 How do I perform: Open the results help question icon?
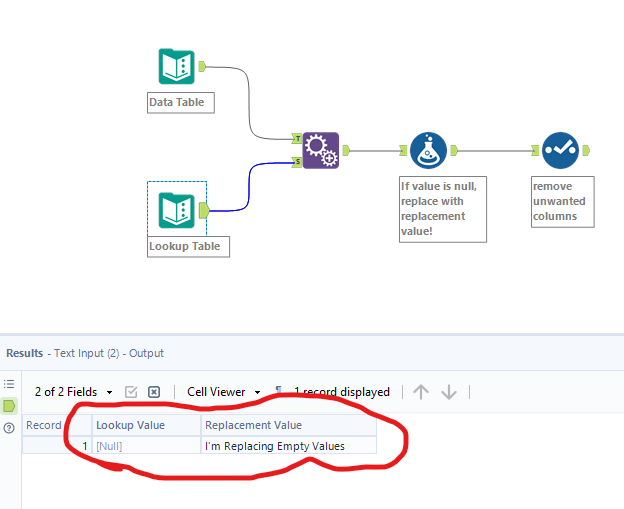[x=9, y=428]
